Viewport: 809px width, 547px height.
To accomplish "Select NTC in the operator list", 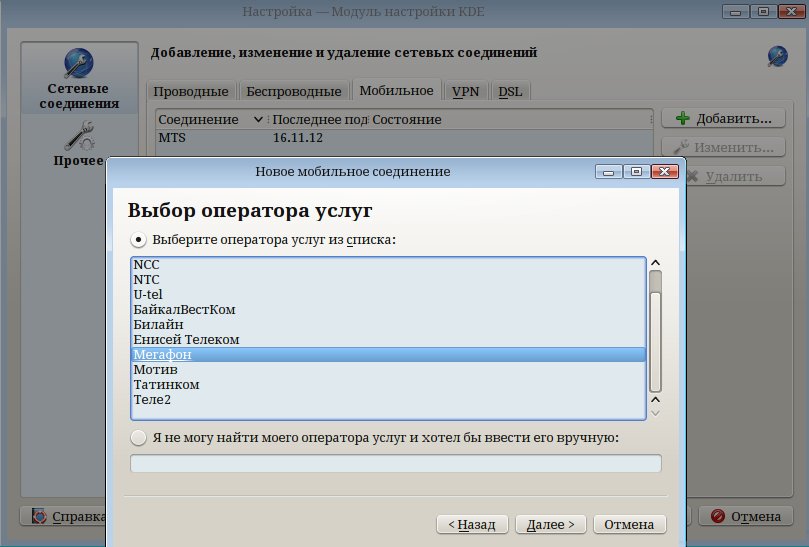I will (388, 279).
